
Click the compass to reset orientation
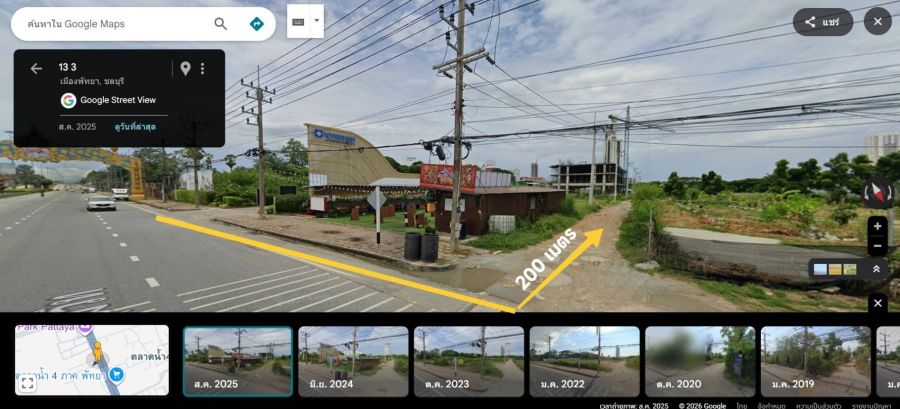click(878, 193)
